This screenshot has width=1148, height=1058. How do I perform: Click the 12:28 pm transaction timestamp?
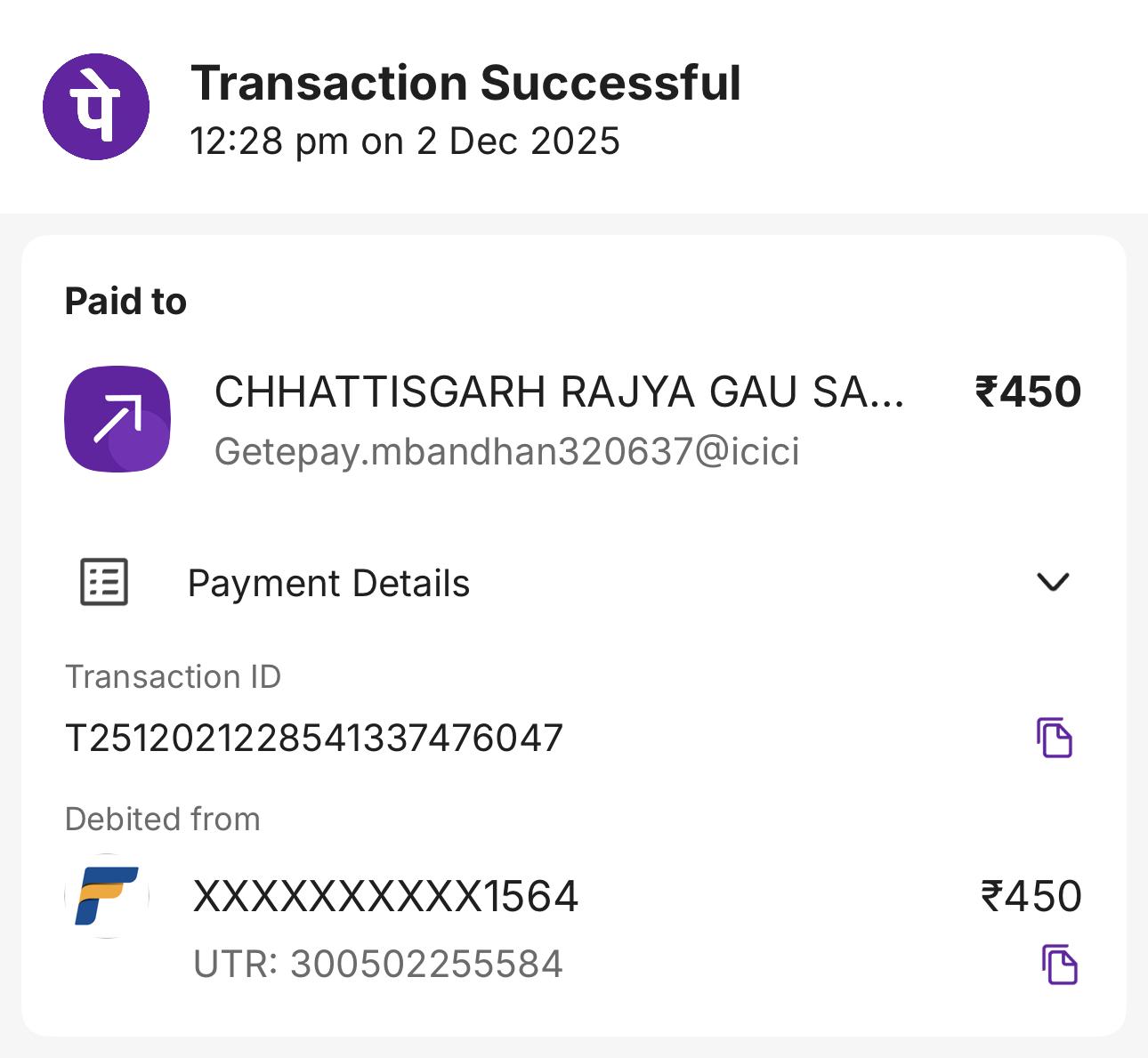tap(405, 141)
